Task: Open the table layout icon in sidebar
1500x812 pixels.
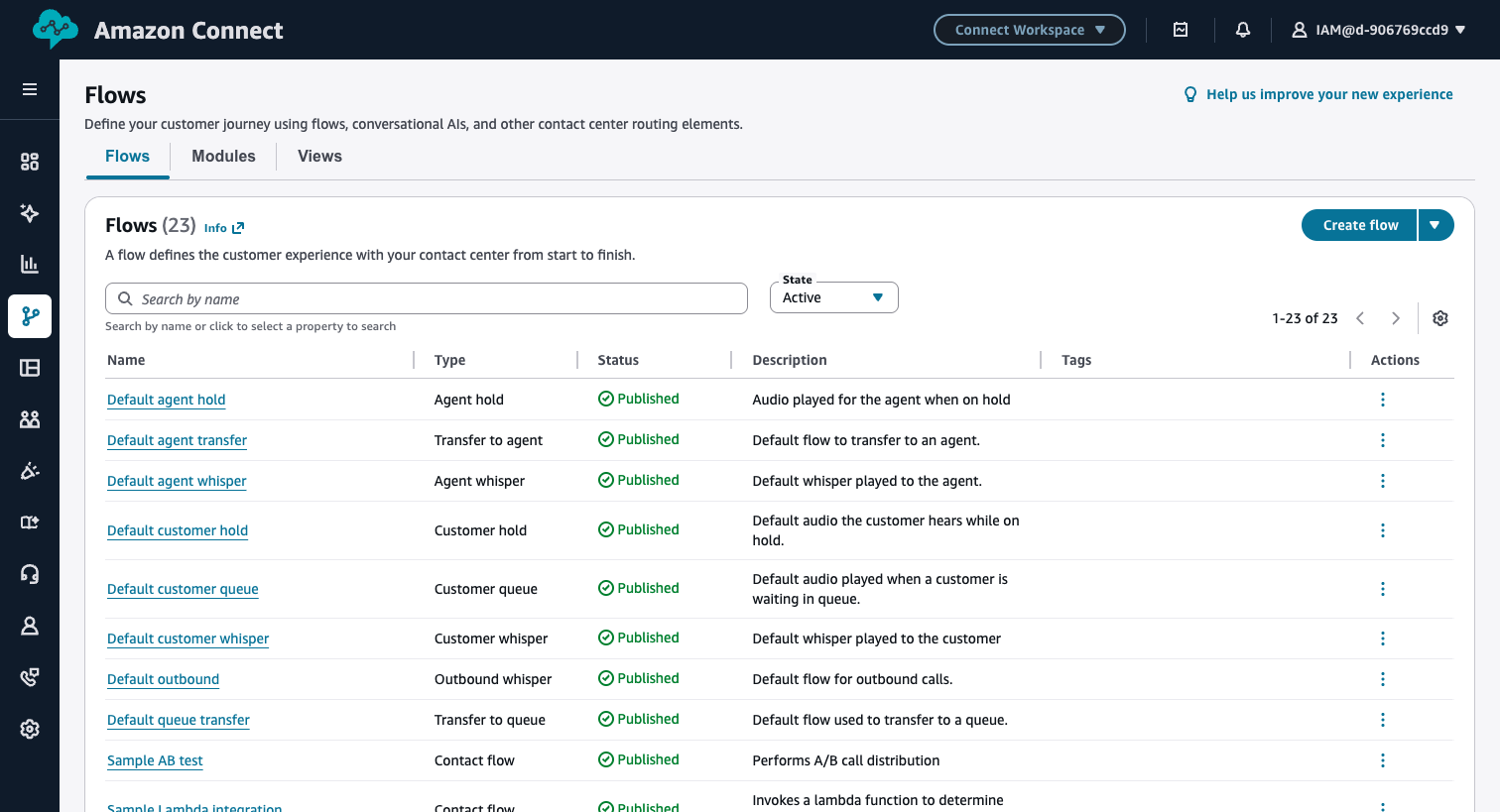Action: tap(30, 368)
